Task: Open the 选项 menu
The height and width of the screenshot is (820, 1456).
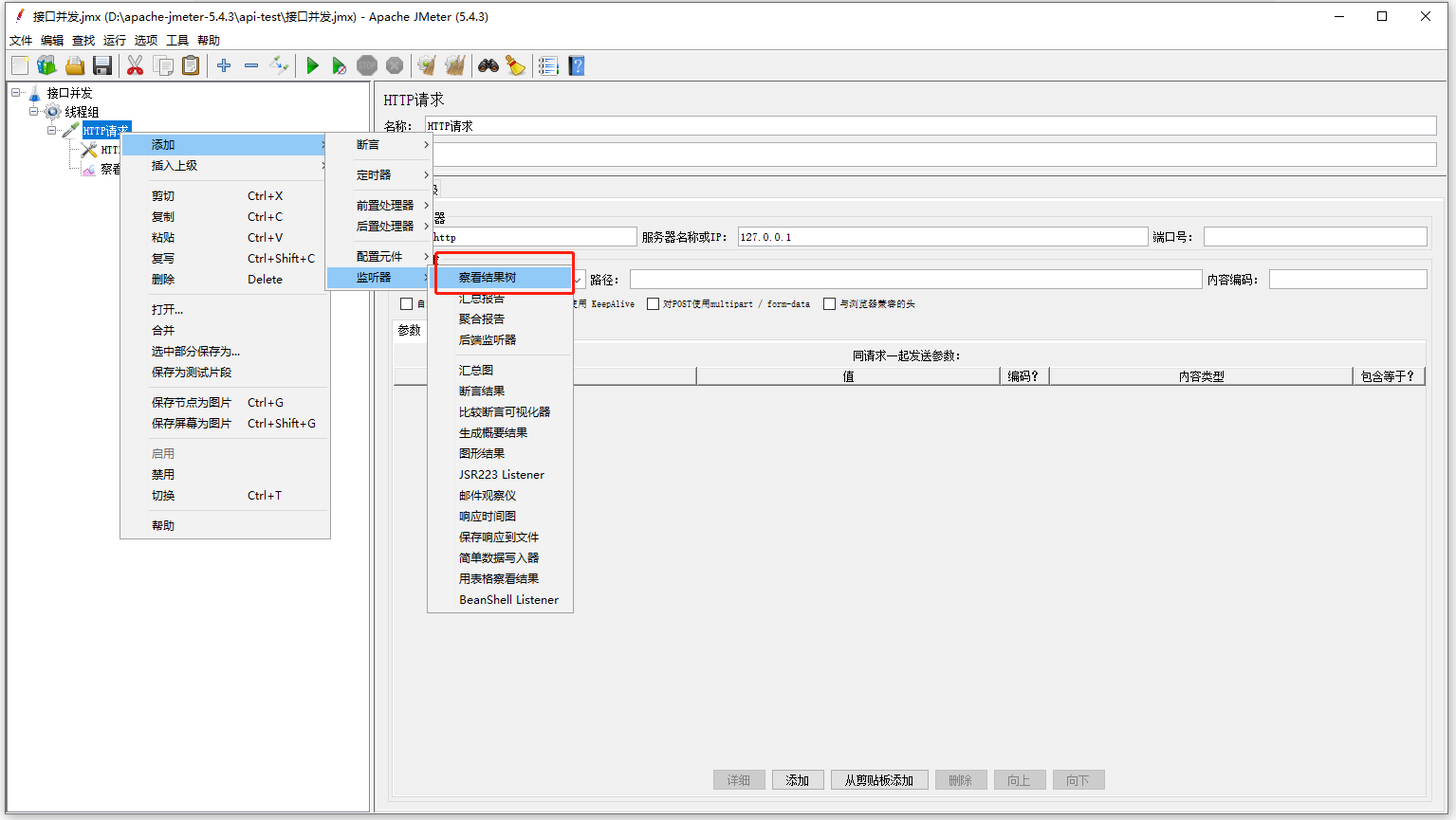Action: [146, 40]
